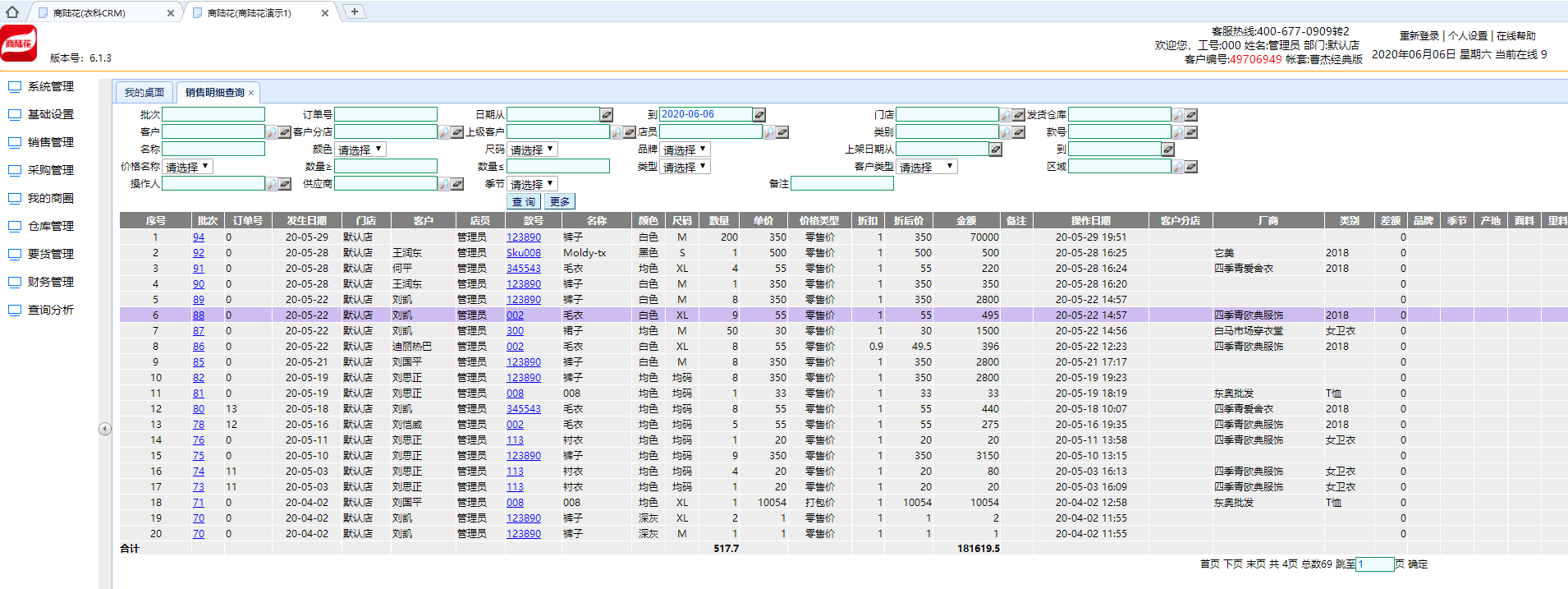1568x589 pixels.
Task: Click the browser home icon
Action: coord(11,12)
